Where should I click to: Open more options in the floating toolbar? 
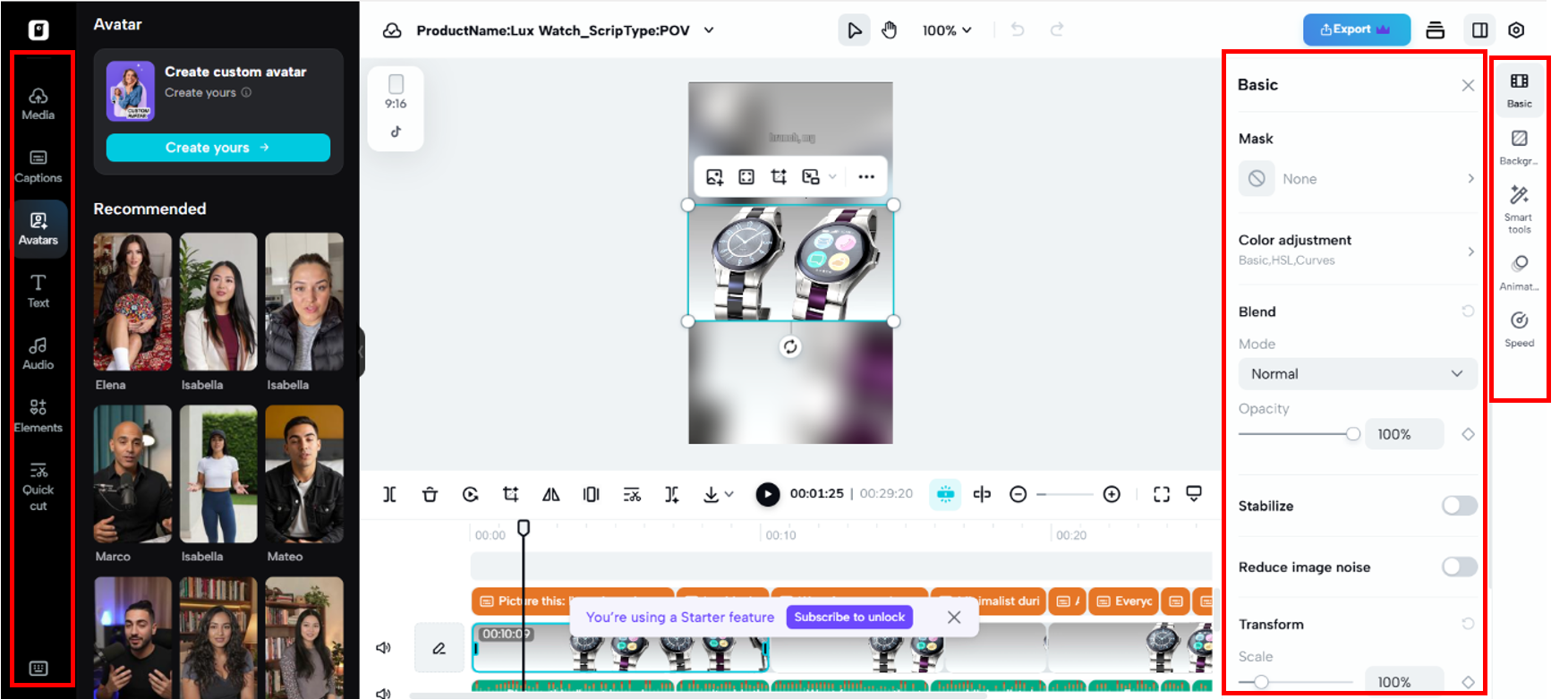tap(866, 176)
